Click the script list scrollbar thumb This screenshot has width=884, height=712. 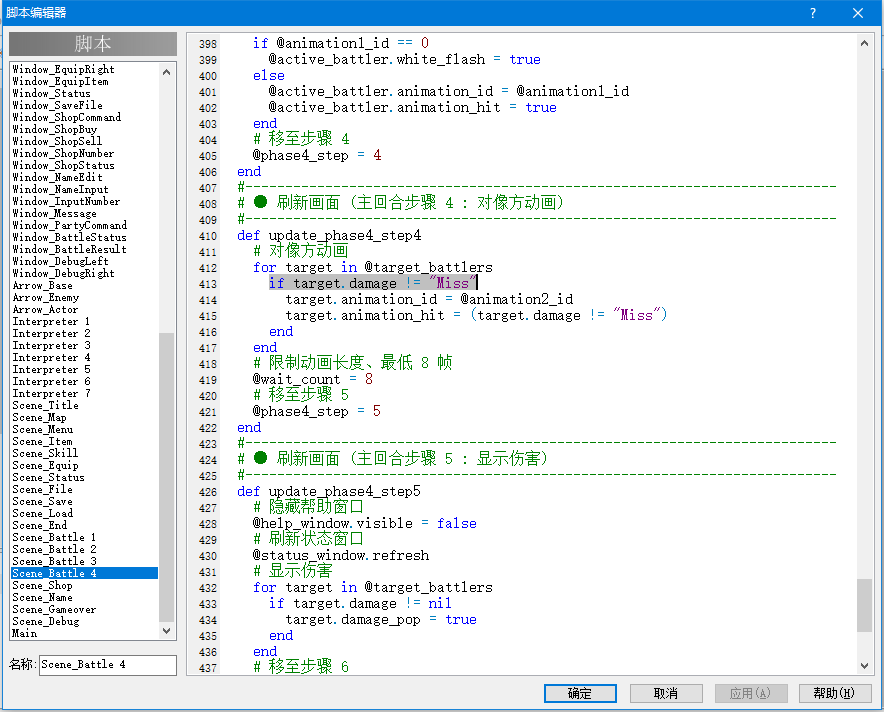coord(166,477)
